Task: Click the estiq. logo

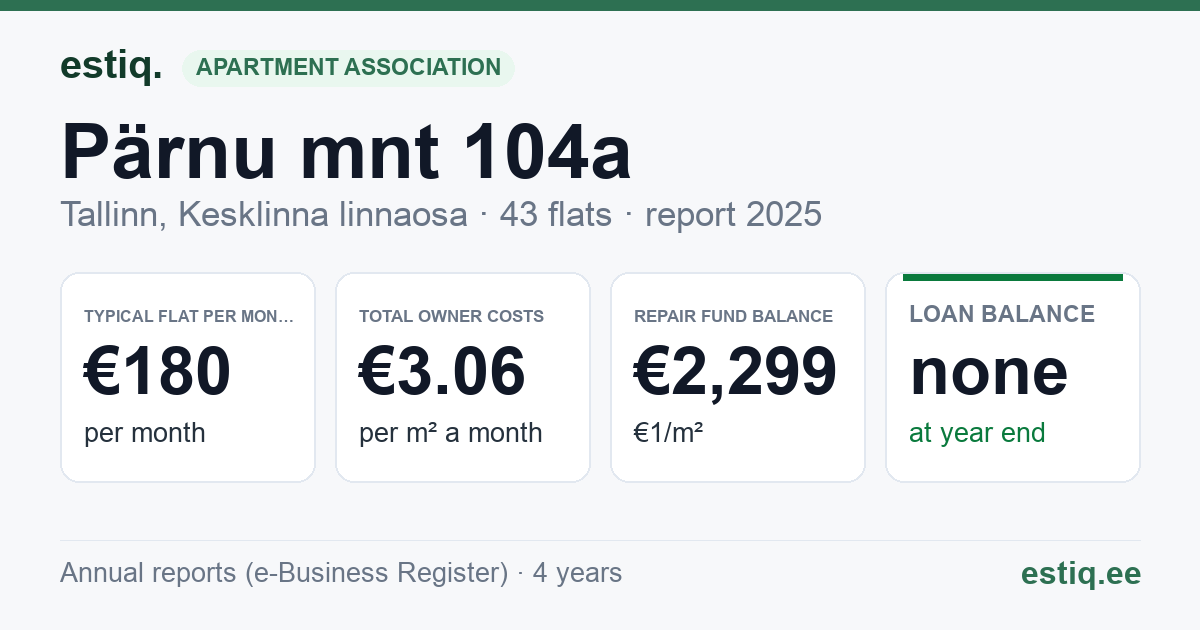Action: click(111, 67)
